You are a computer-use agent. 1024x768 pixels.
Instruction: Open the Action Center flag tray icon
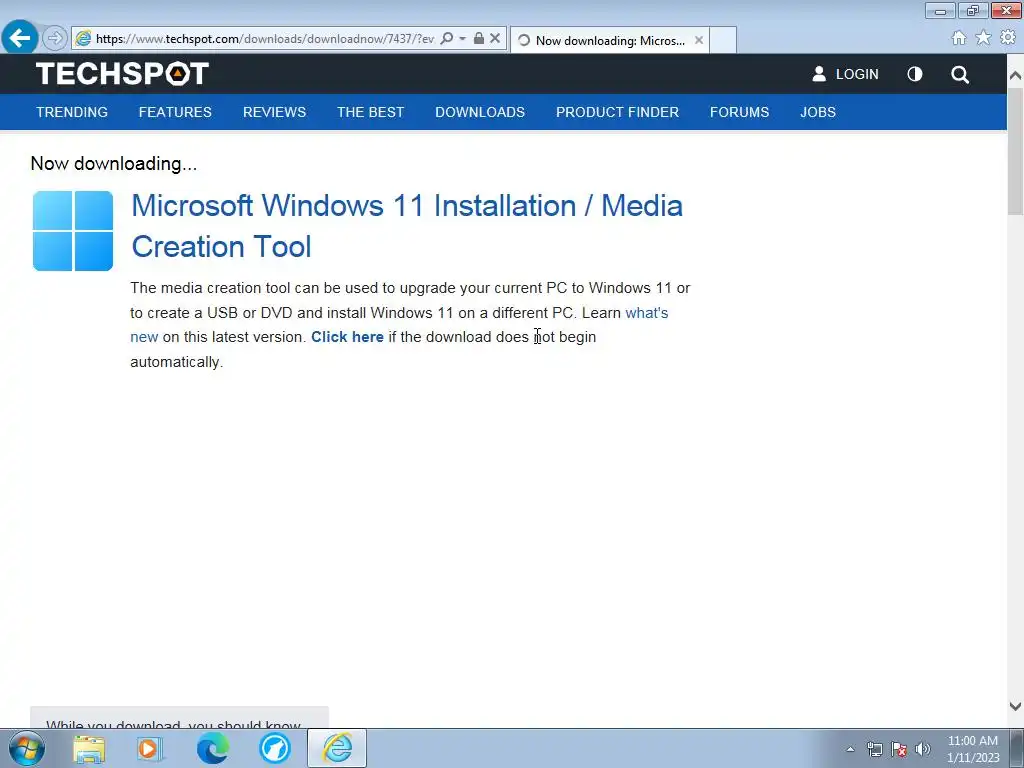[899, 749]
